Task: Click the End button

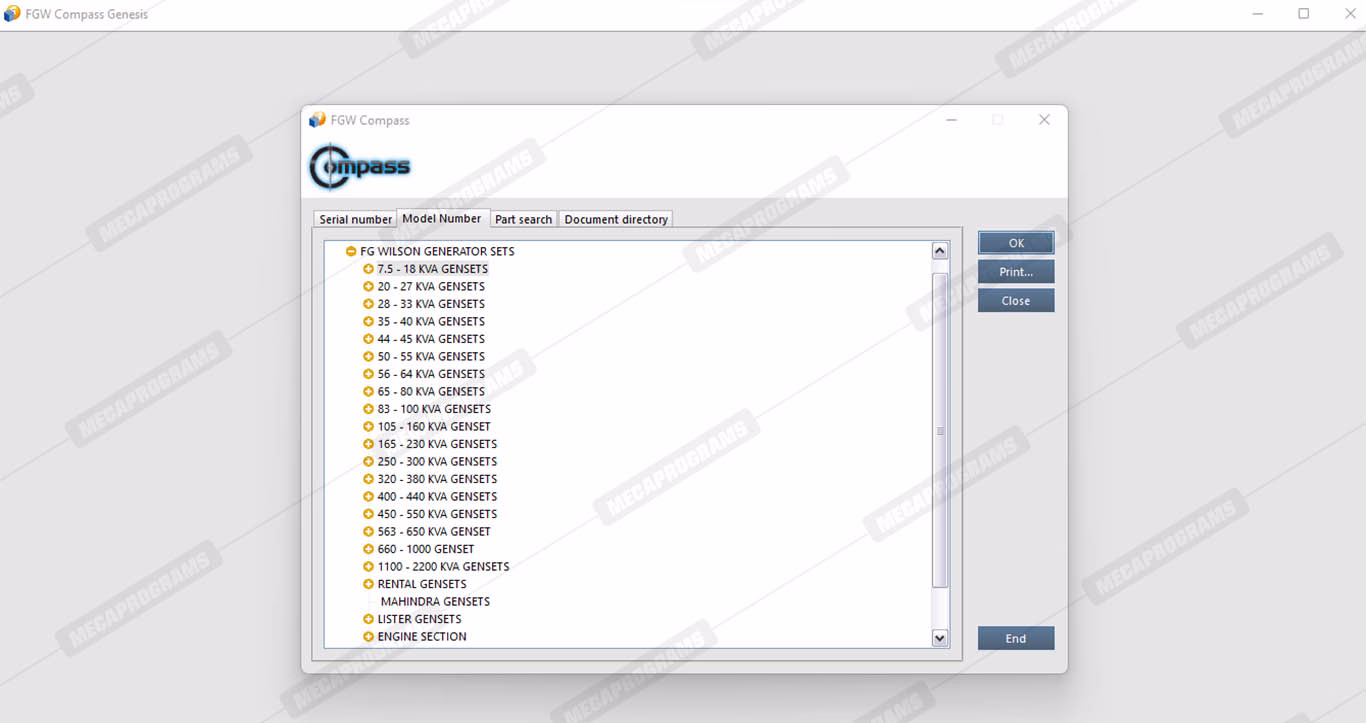Action: (x=1016, y=638)
